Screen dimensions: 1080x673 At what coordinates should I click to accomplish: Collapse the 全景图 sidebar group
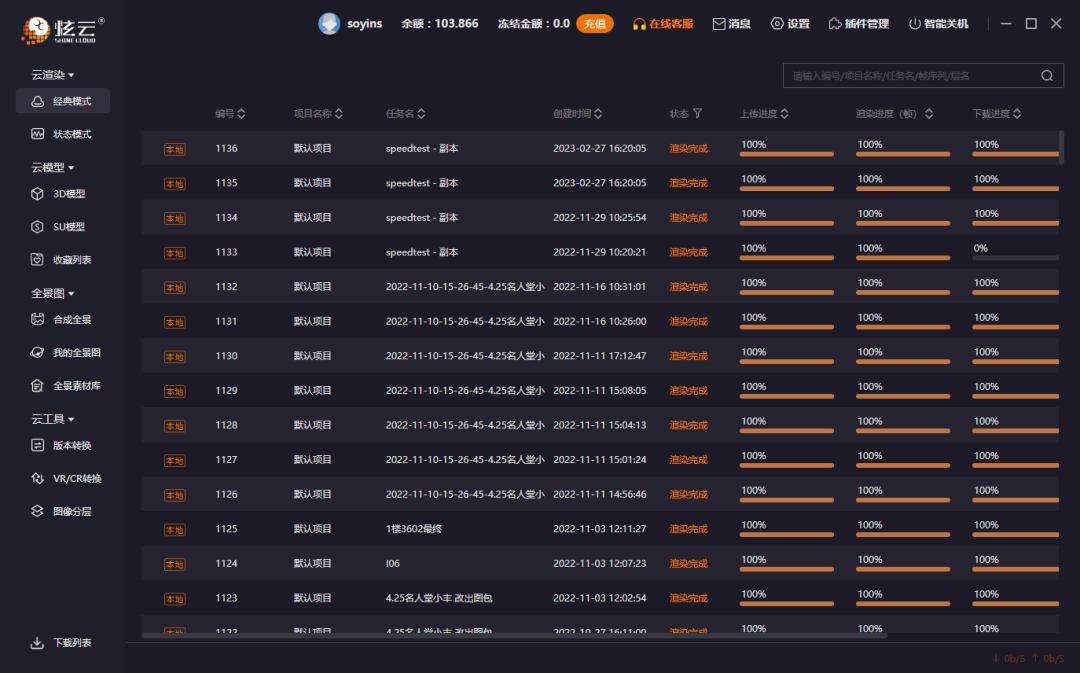[52, 293]
